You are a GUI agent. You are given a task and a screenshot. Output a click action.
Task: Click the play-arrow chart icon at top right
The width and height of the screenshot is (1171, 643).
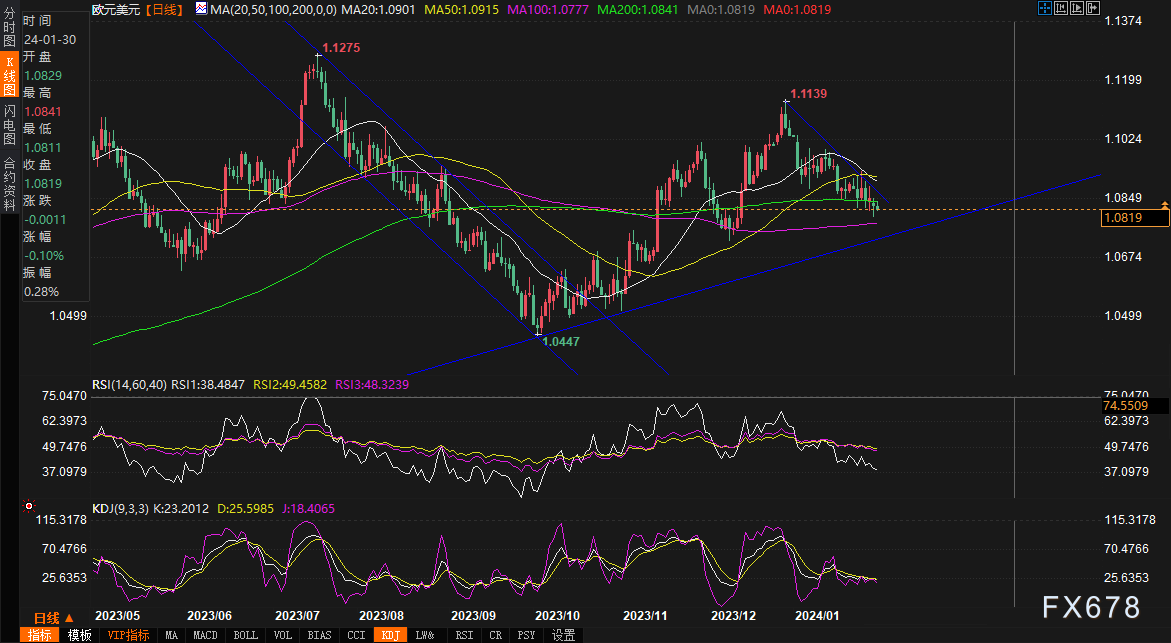point(1076,9)
